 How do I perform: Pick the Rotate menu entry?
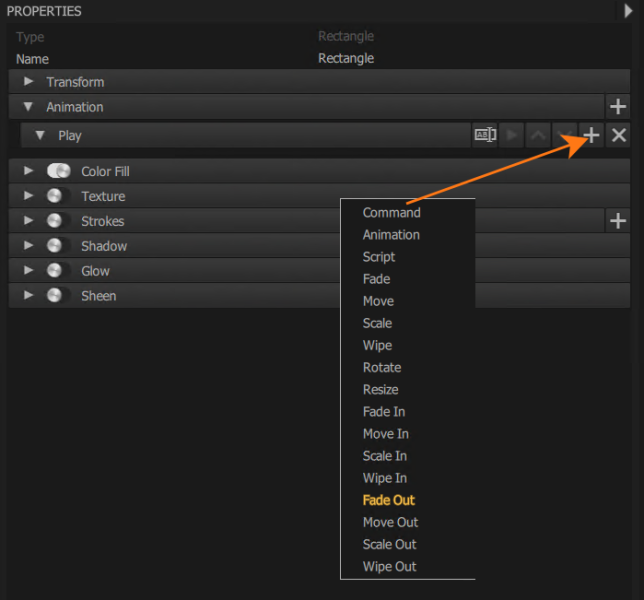[382, 367]
